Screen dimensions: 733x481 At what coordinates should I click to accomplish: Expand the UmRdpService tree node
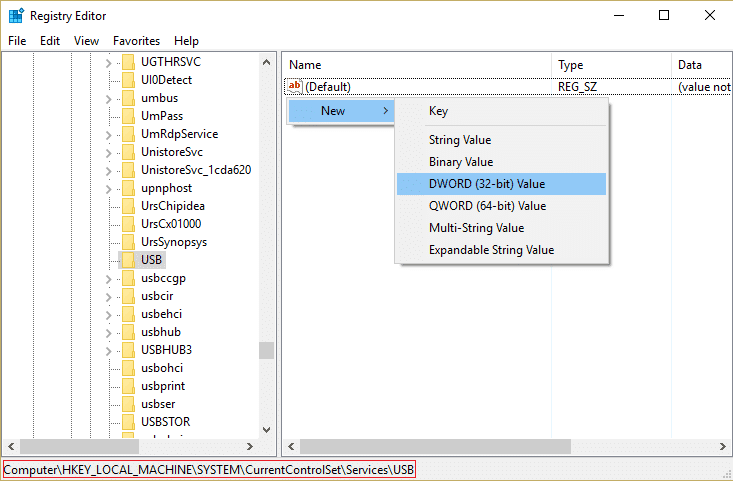tap(108, 135)
